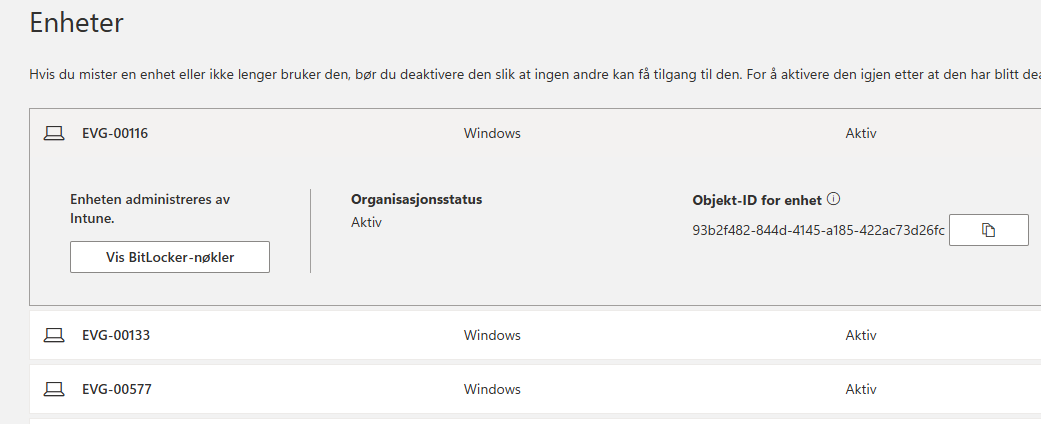The height and width of the screenshot is (424, 1041).
Task: Click the Aktiv status in the EVG-00116 row
Action: (861, 133)
